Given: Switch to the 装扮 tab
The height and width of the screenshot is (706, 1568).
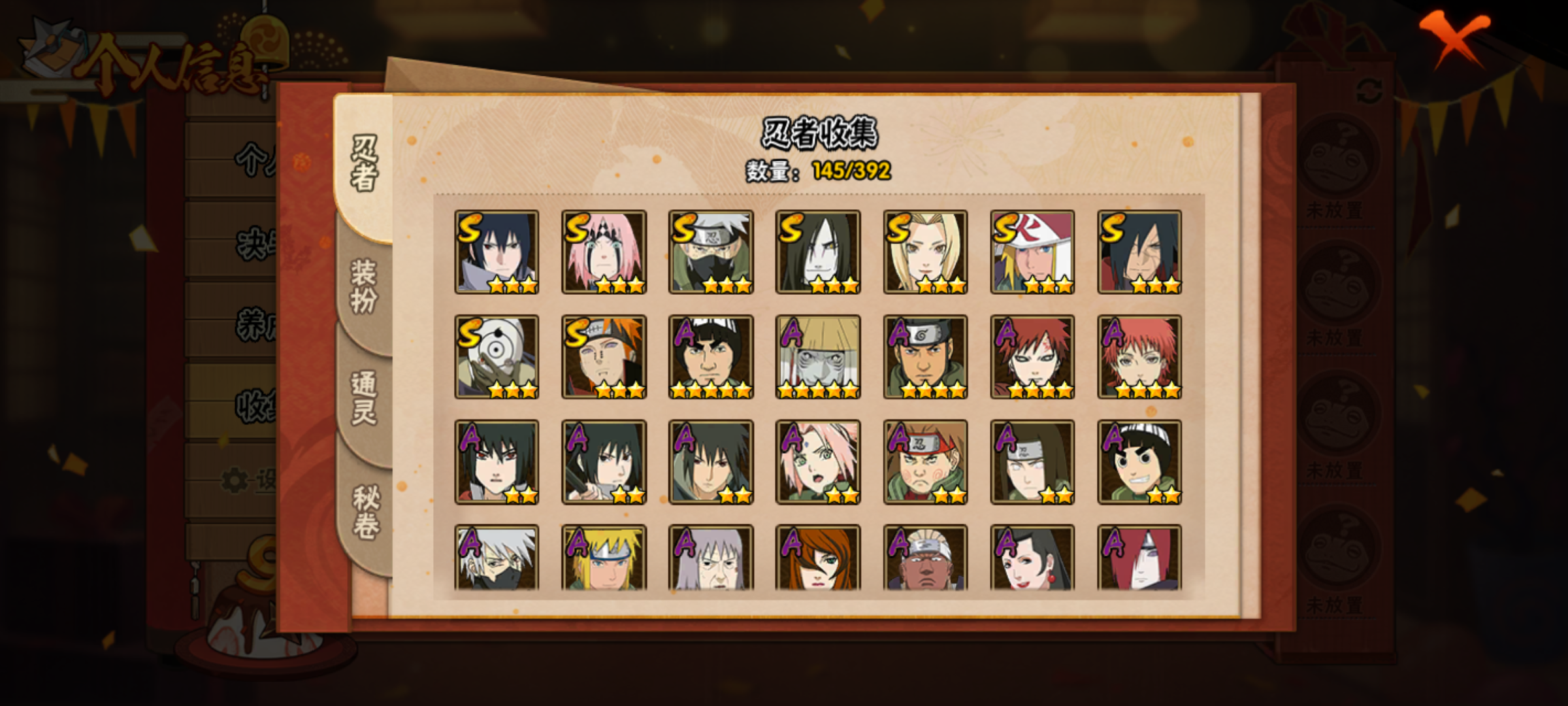Looking at the screenshot, I should tap(364, 286).
